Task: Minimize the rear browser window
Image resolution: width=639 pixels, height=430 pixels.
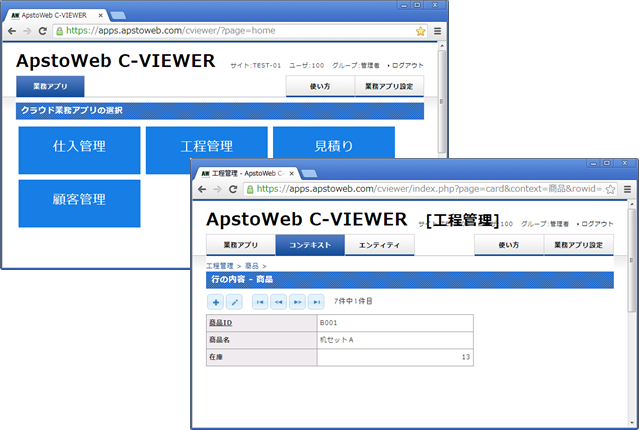Action: click(404, 5)
